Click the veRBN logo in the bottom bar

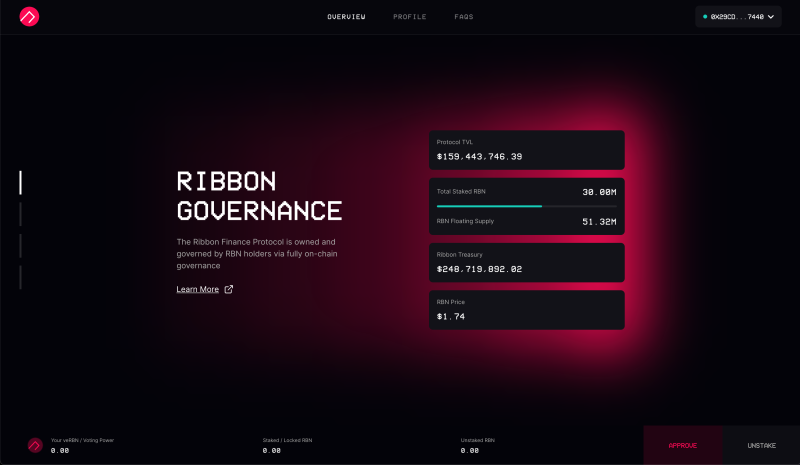[x=35, y=445]
